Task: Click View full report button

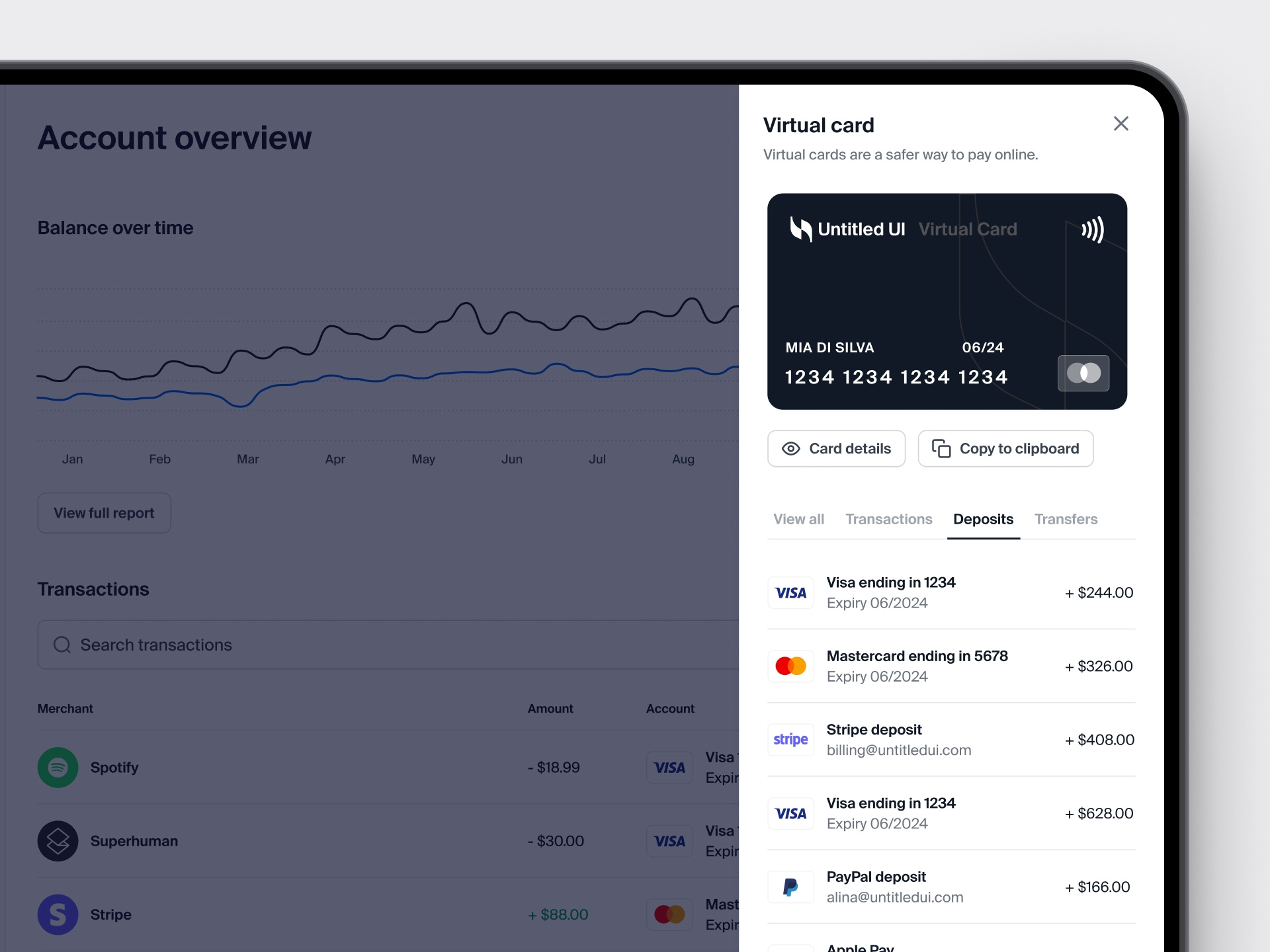Action: [105, 513]
